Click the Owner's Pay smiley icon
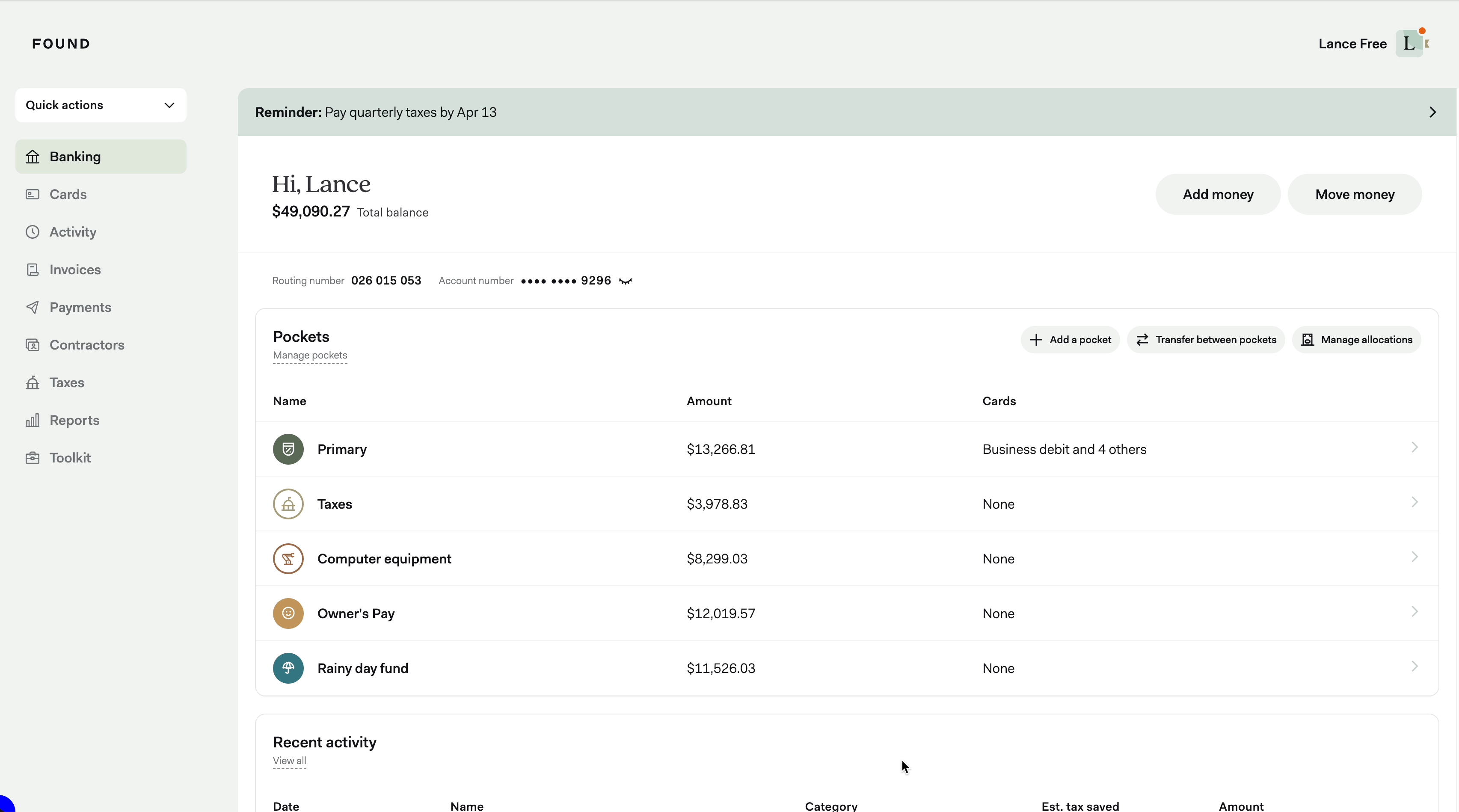The image size is (1459, 812). point(288,613)
